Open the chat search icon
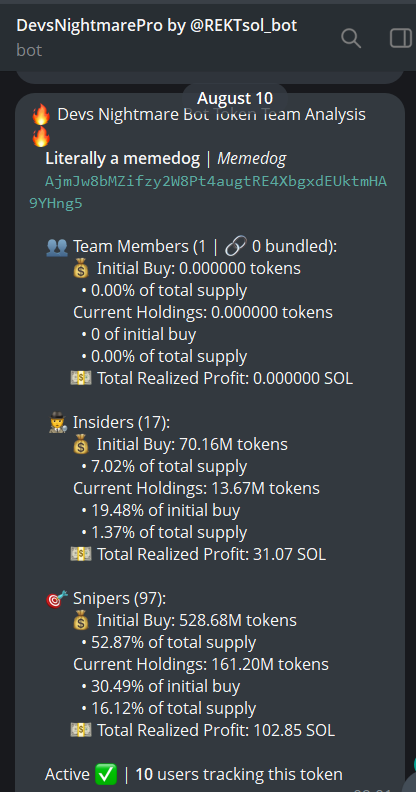The image size is (416, 792). [351, 38]
